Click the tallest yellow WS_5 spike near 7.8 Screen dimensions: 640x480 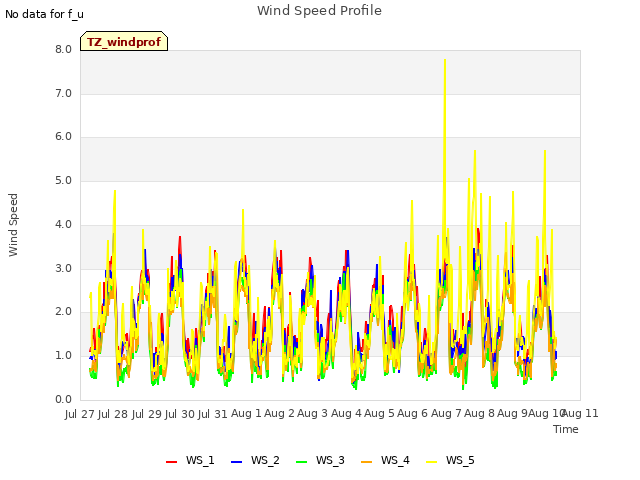coord(445,60)
